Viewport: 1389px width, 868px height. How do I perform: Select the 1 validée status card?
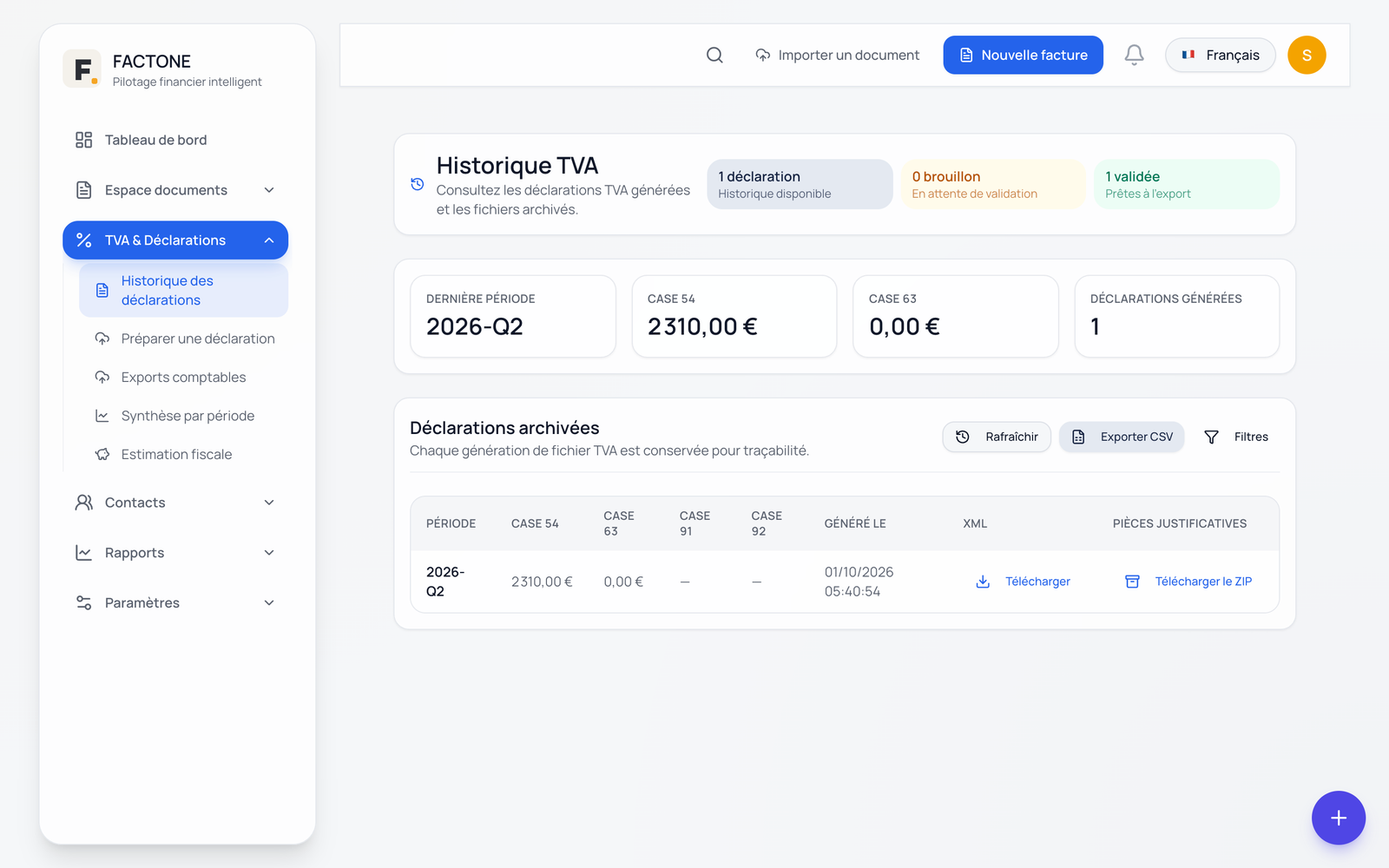point(1187,184)
